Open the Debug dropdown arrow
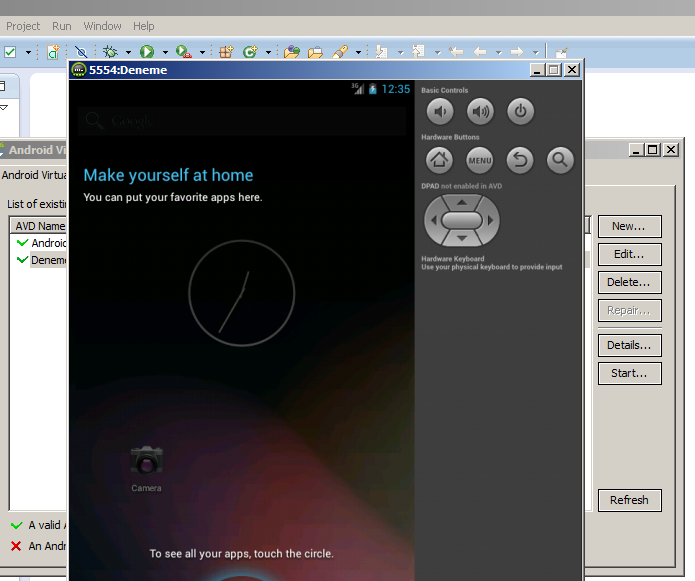The height and width of the screenshot is (581, 695). coord(128,52)
